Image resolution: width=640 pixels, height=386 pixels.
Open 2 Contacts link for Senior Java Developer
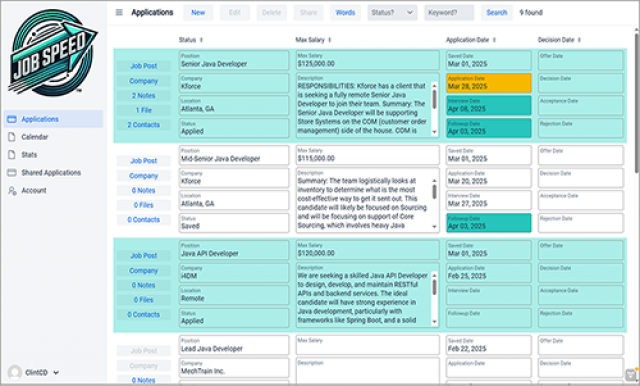coord(144,125)
